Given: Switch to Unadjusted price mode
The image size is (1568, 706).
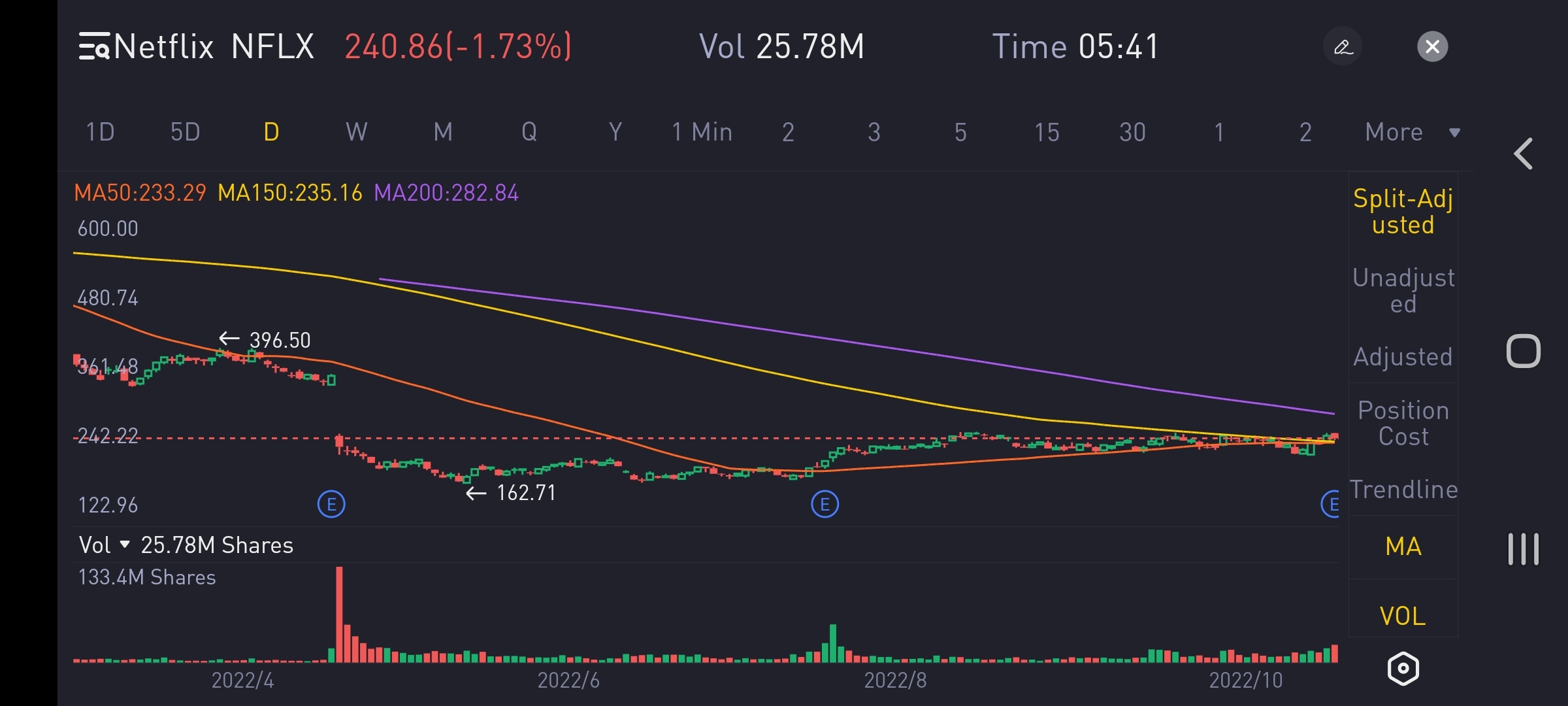Looking at the screenshot, I should [x=1403, y=290].
